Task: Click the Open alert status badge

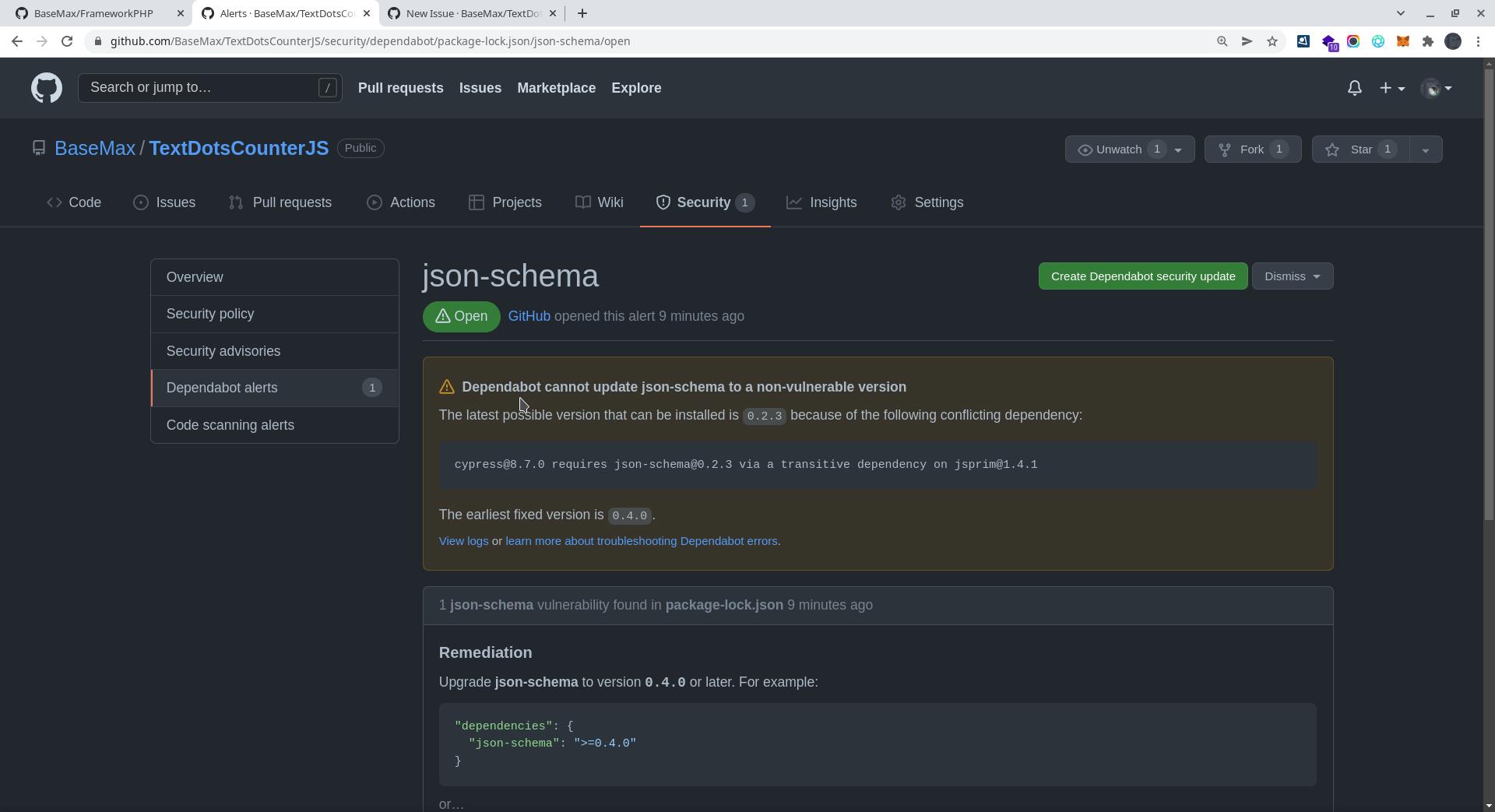Action: coord(462,316)
